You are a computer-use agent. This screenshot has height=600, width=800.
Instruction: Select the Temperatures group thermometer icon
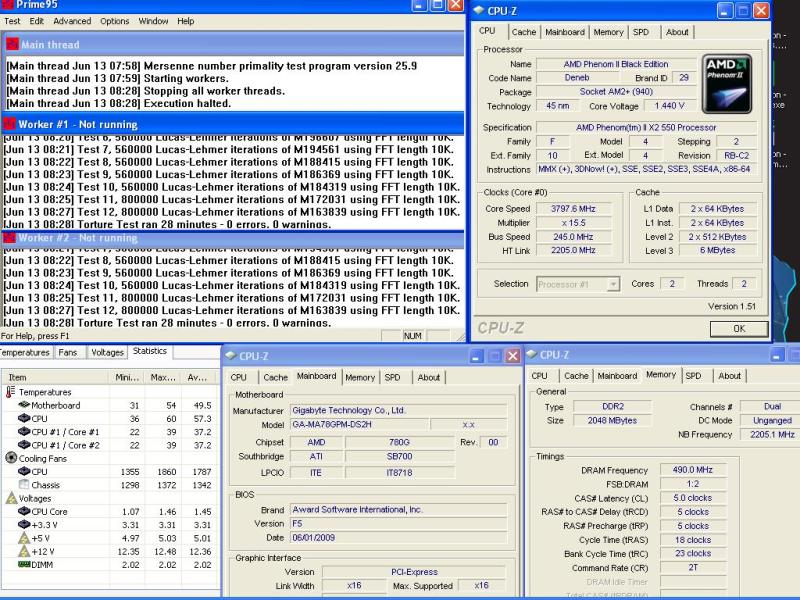[x=11, y=392]
